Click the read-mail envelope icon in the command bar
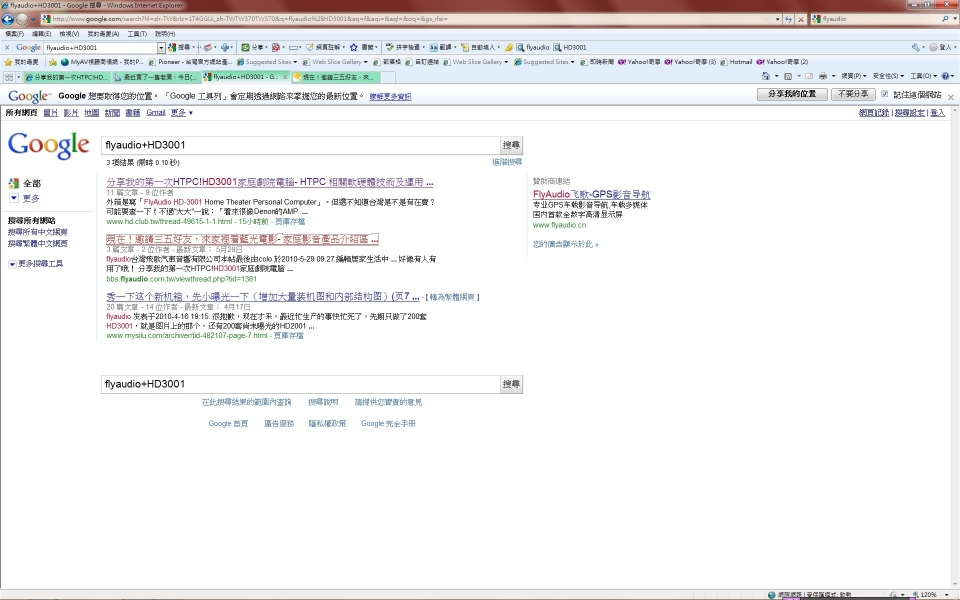 tap(809, 76)
